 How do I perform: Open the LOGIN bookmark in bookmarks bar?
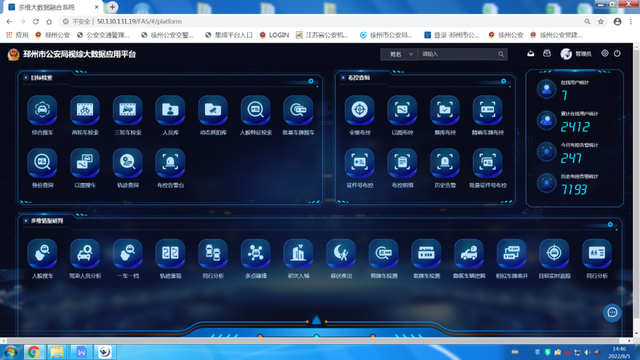274,35
